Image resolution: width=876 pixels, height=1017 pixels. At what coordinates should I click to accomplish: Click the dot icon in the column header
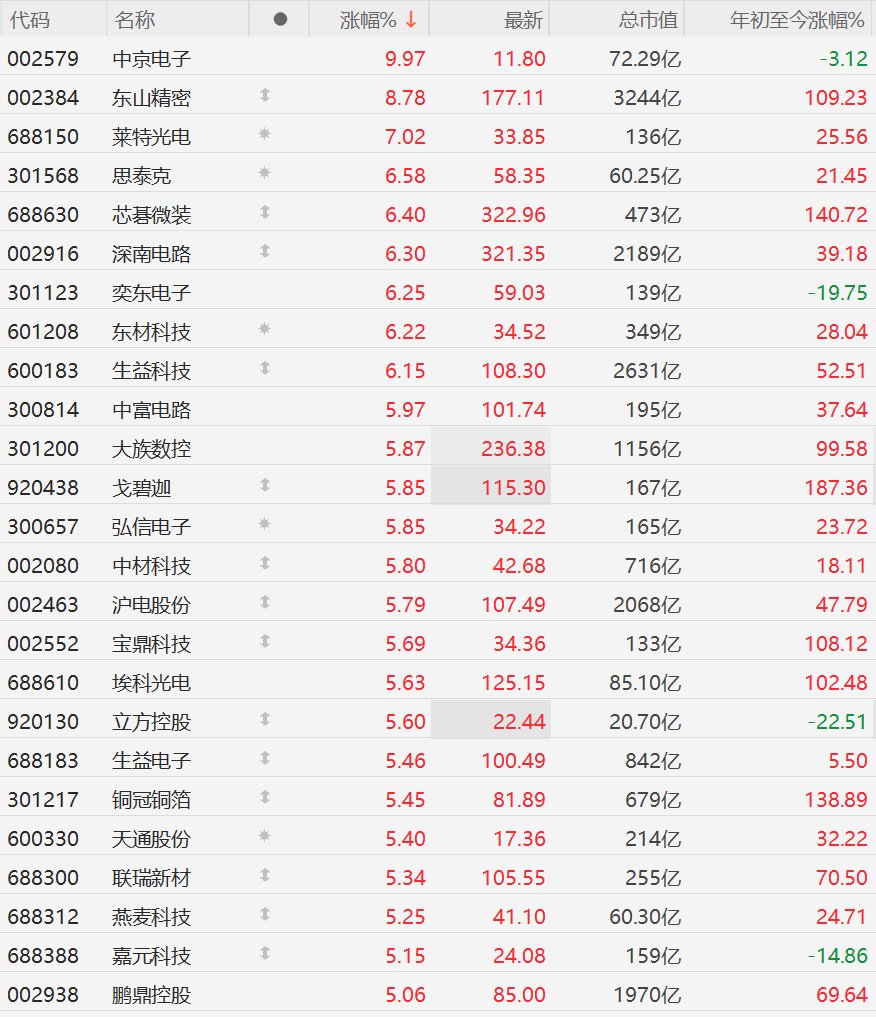point(280,19)
